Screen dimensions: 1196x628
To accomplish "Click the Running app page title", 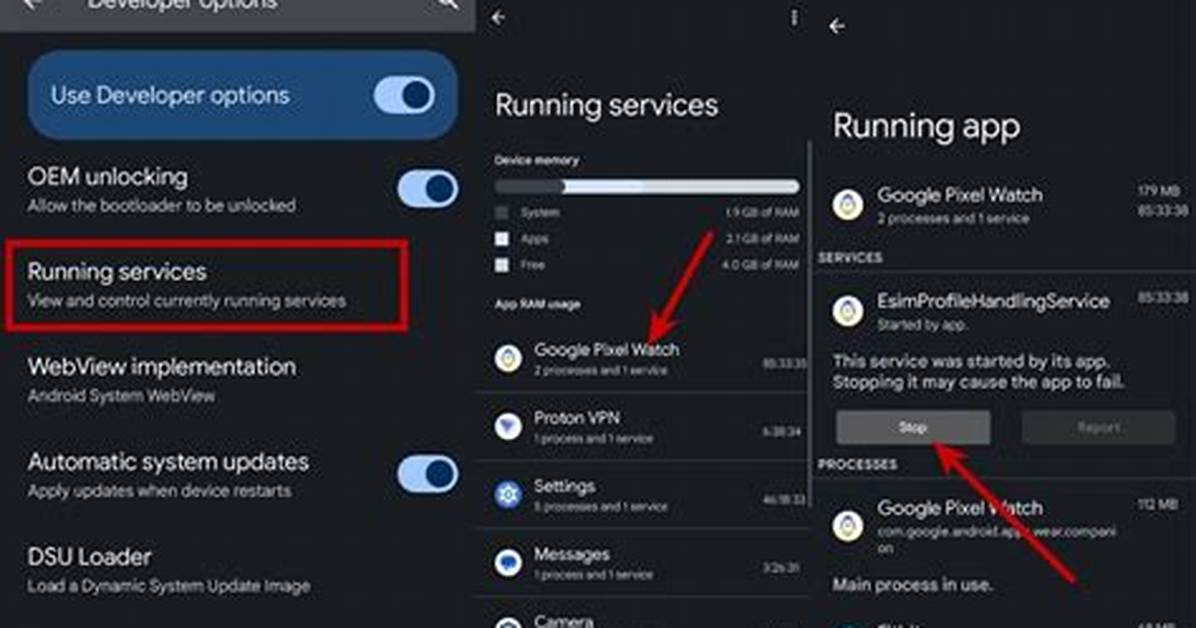I will pos(926,126).
